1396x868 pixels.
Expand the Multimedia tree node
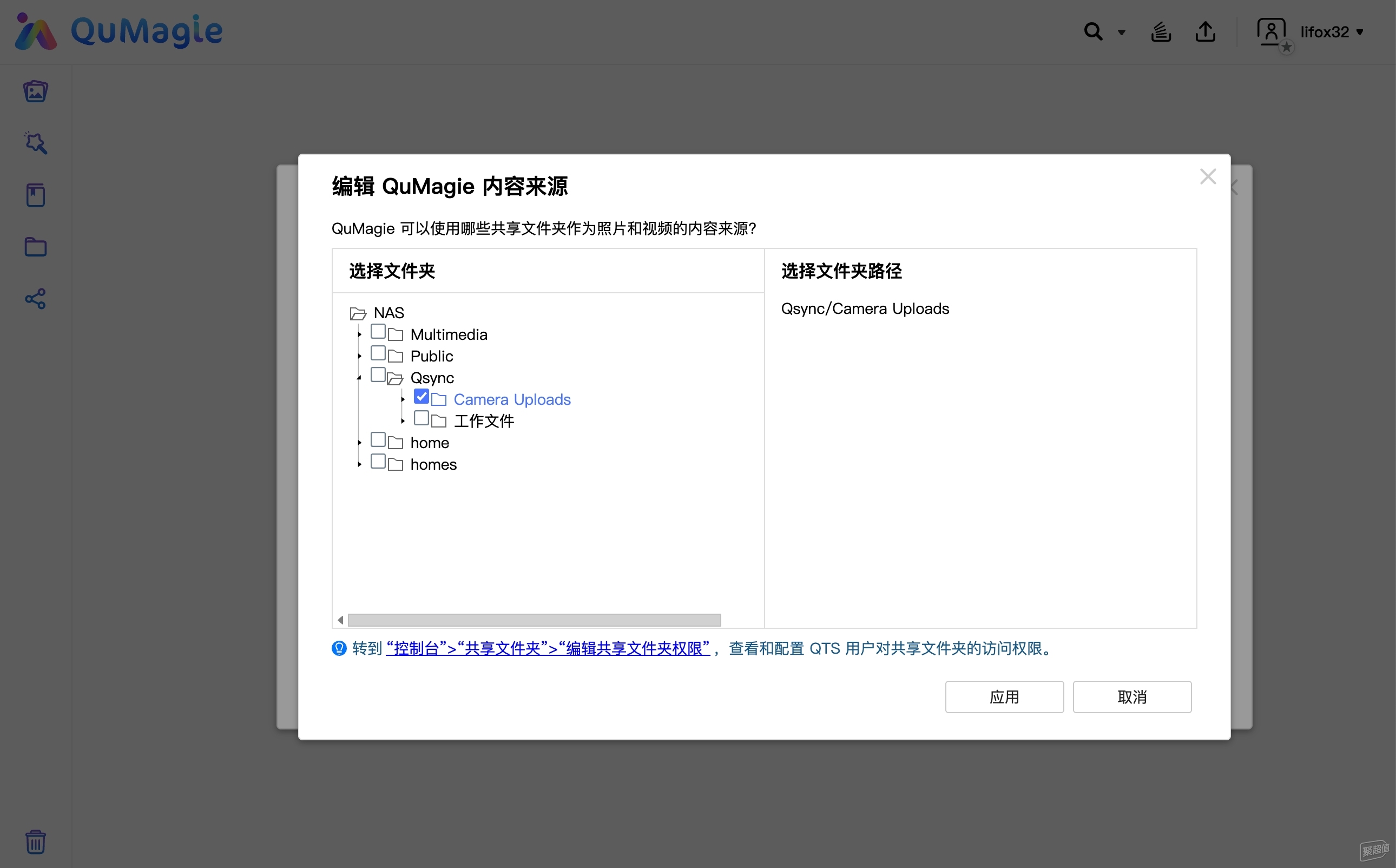[359, 334]
